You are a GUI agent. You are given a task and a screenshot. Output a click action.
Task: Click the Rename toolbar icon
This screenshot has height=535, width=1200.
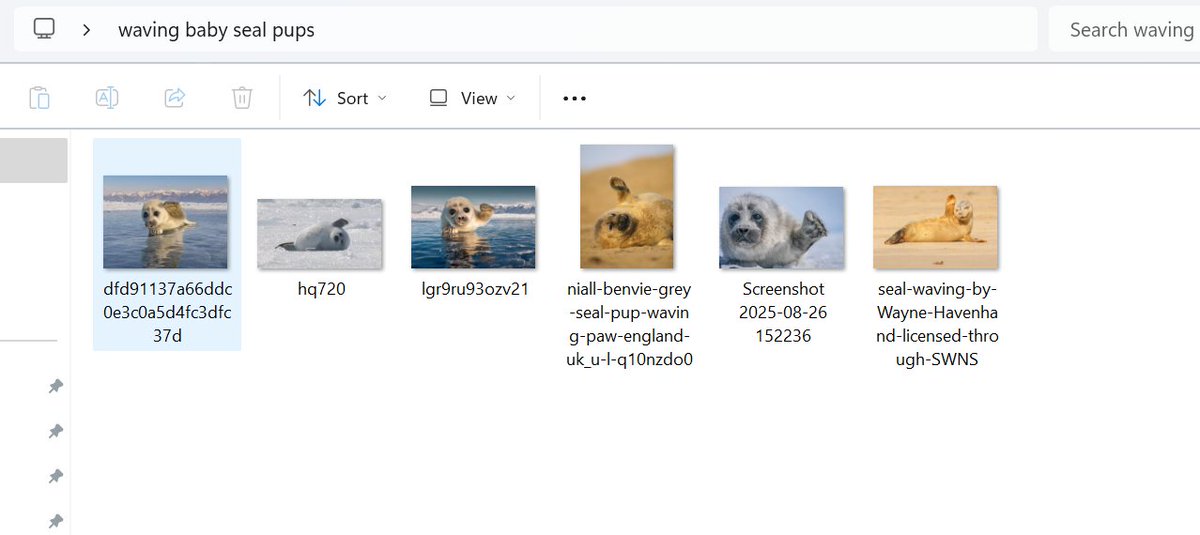coord(107,98)
